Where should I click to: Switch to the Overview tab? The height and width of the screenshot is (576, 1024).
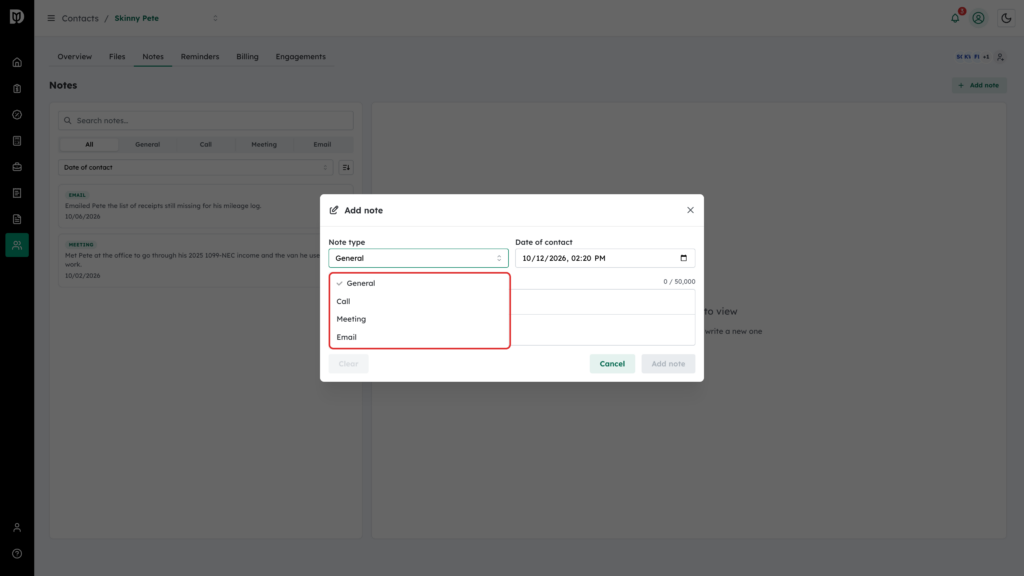coord(74,57)
